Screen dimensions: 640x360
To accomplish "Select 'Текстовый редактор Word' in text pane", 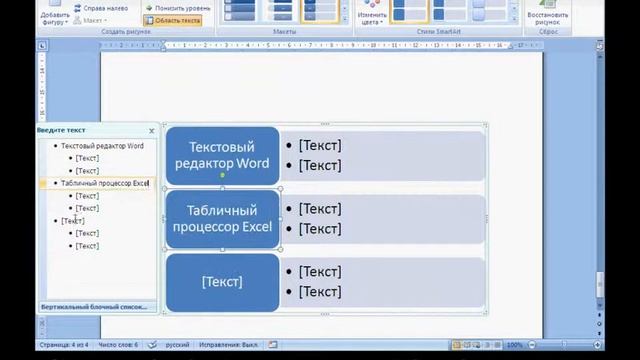I will coord(102,146).
